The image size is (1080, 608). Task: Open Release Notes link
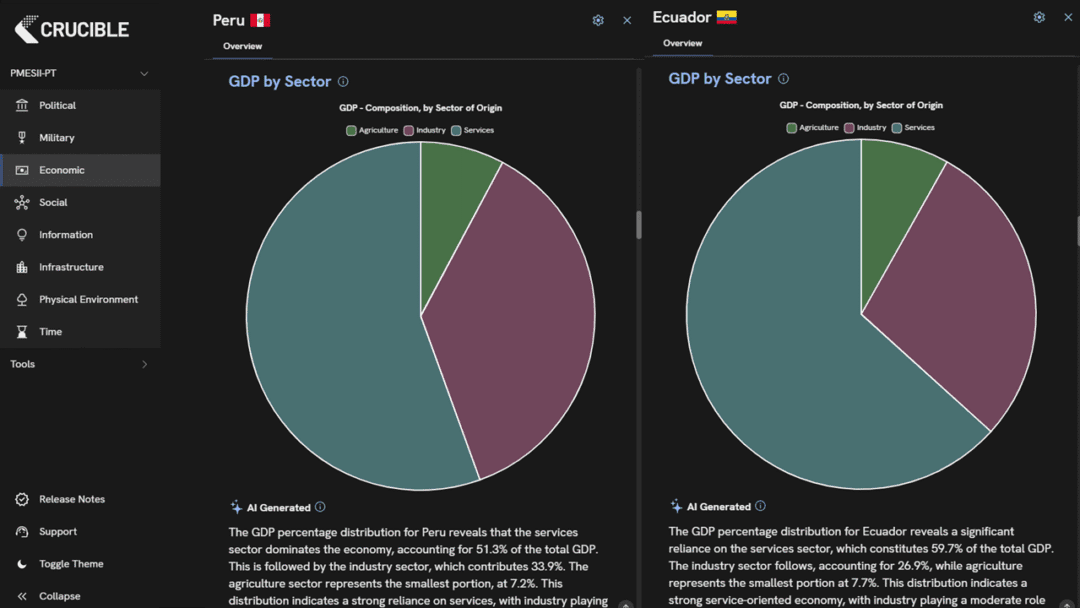(71, 499)
